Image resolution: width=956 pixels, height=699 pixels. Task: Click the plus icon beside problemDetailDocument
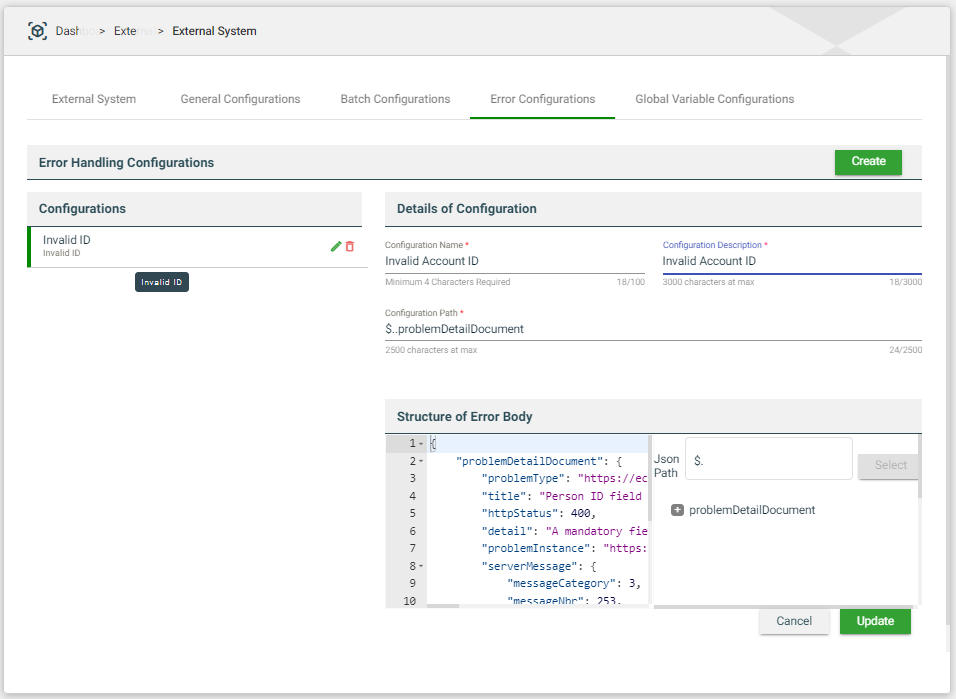pyautogui.click(x=677, y=510)
